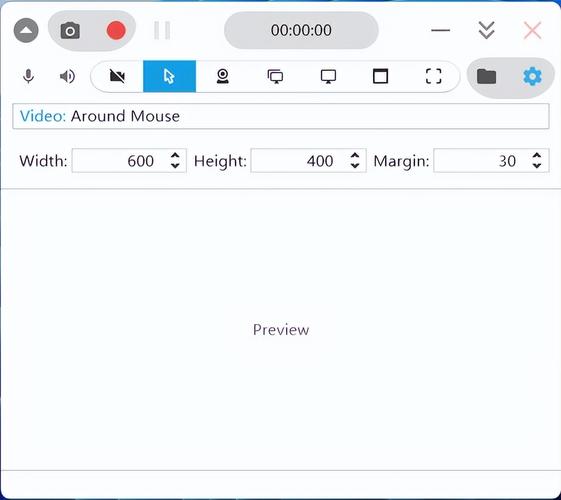Select the Around Mouse cursor source

coord(169,76)
